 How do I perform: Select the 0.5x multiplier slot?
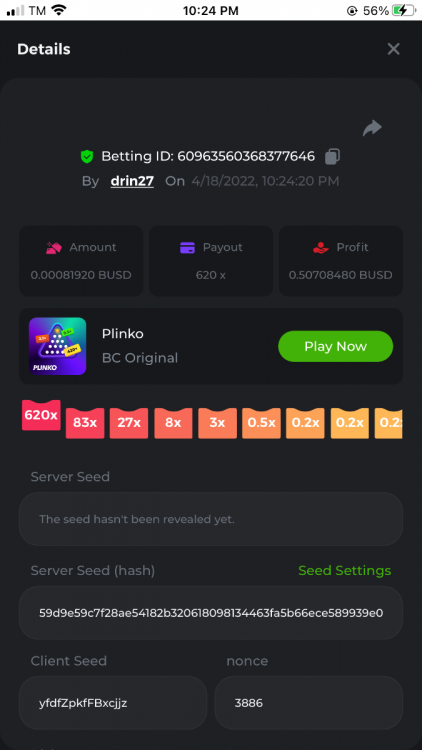(x=261, y=423)
